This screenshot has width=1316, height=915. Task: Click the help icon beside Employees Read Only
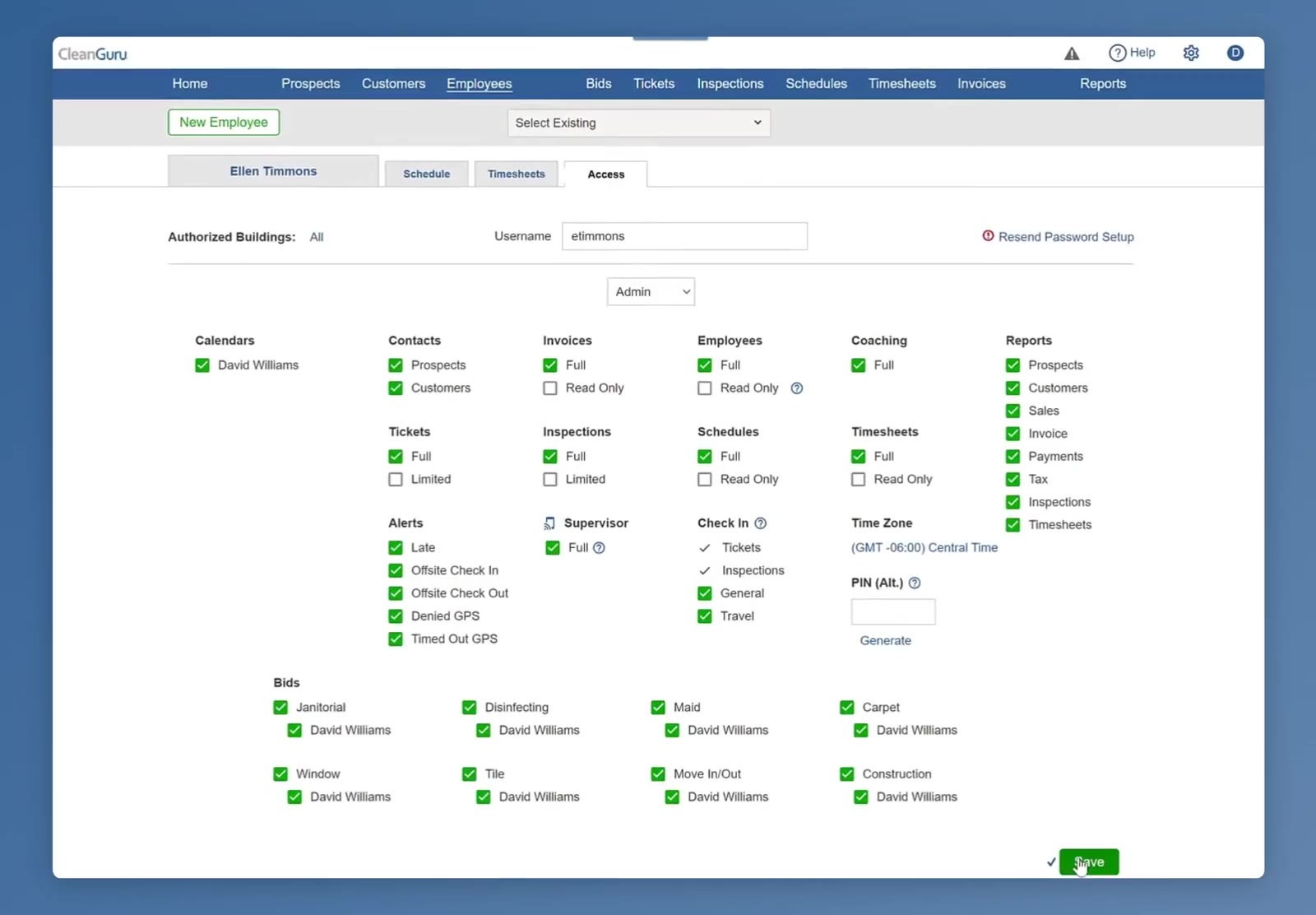(x=796, y=388)
